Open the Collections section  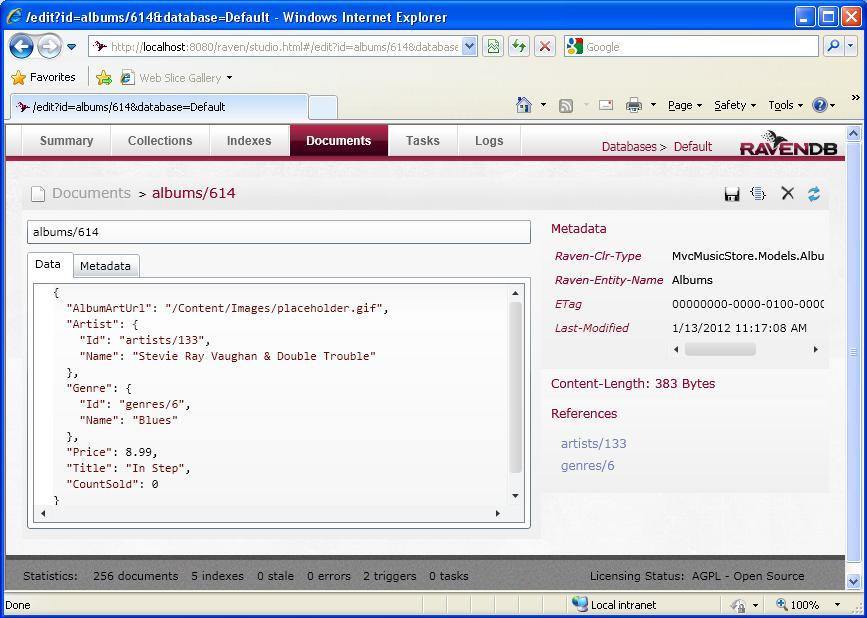click(x=159, y=141)
